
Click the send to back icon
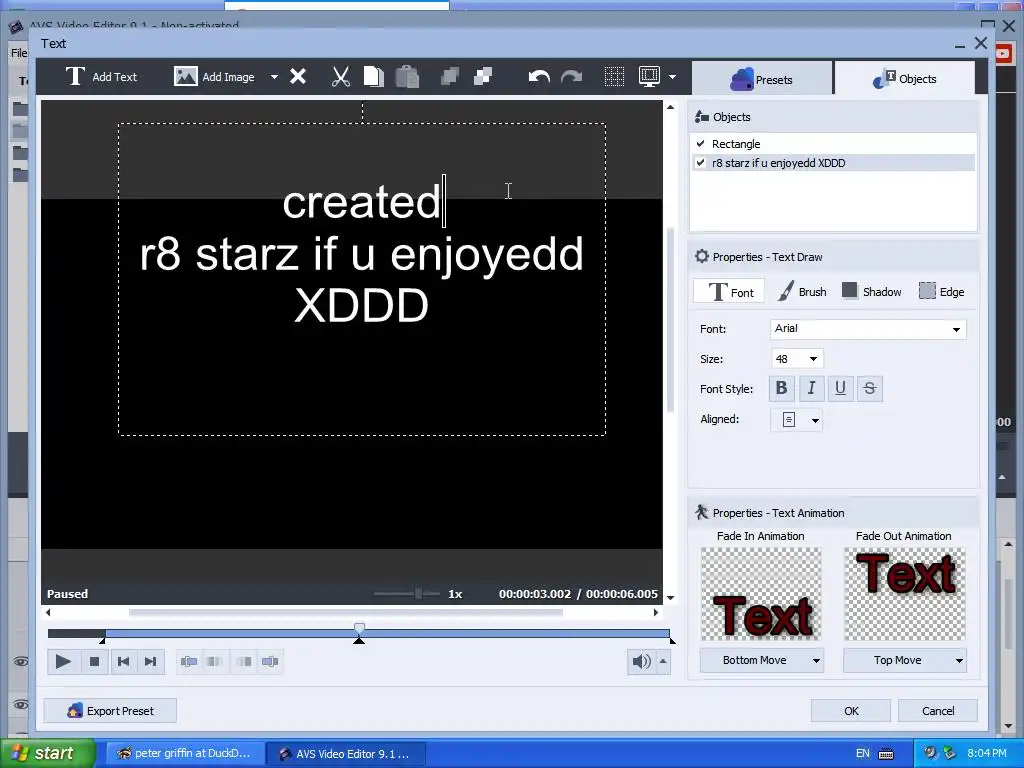tap(483, 76)
